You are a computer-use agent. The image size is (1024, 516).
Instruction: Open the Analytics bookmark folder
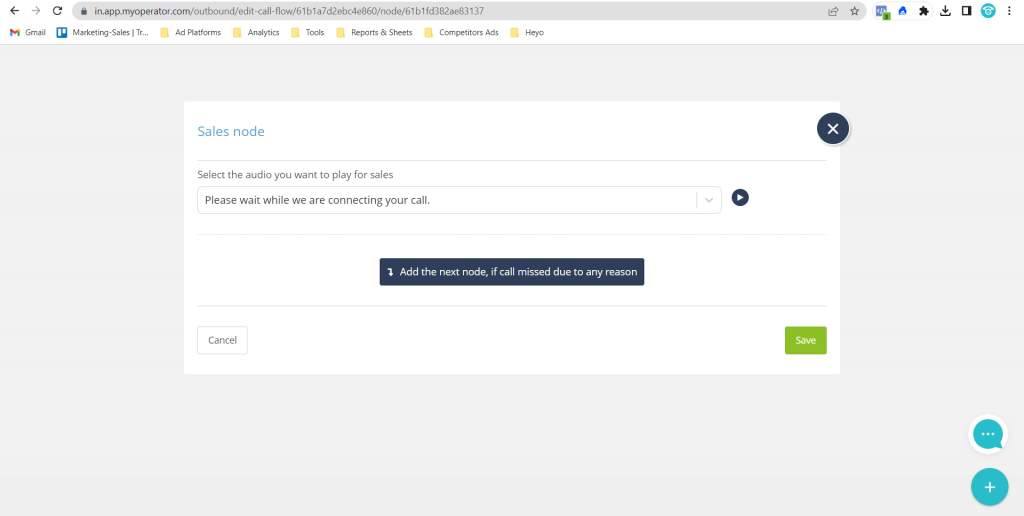[256, 32]
